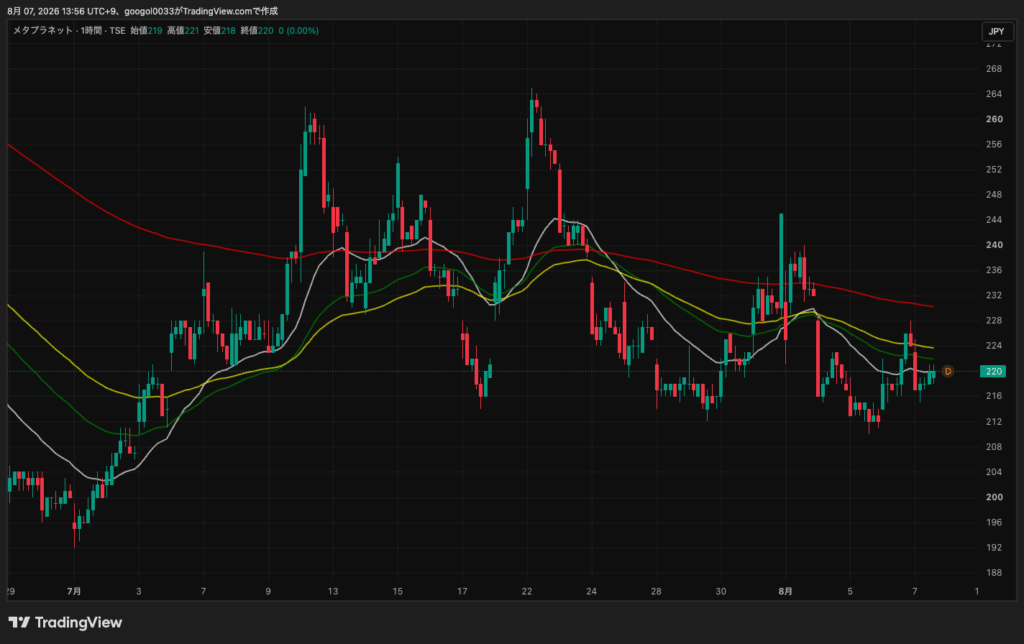The image size is (1024, 644).
Task: Click time axis label 3
Action: (138, 591)
